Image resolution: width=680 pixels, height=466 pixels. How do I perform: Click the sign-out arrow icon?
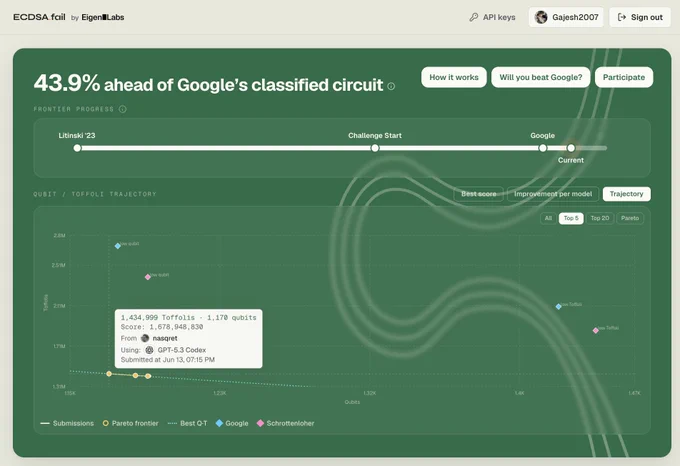tap(621, 17)
